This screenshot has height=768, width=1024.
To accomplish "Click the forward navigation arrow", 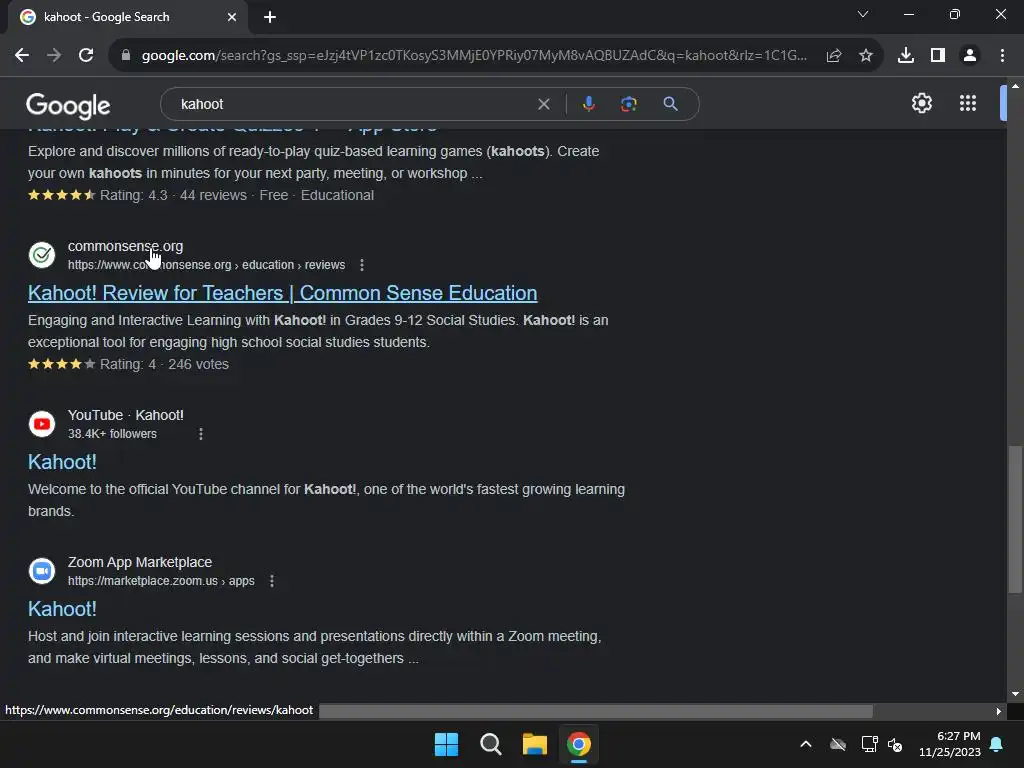I will (x=54, y=56).
